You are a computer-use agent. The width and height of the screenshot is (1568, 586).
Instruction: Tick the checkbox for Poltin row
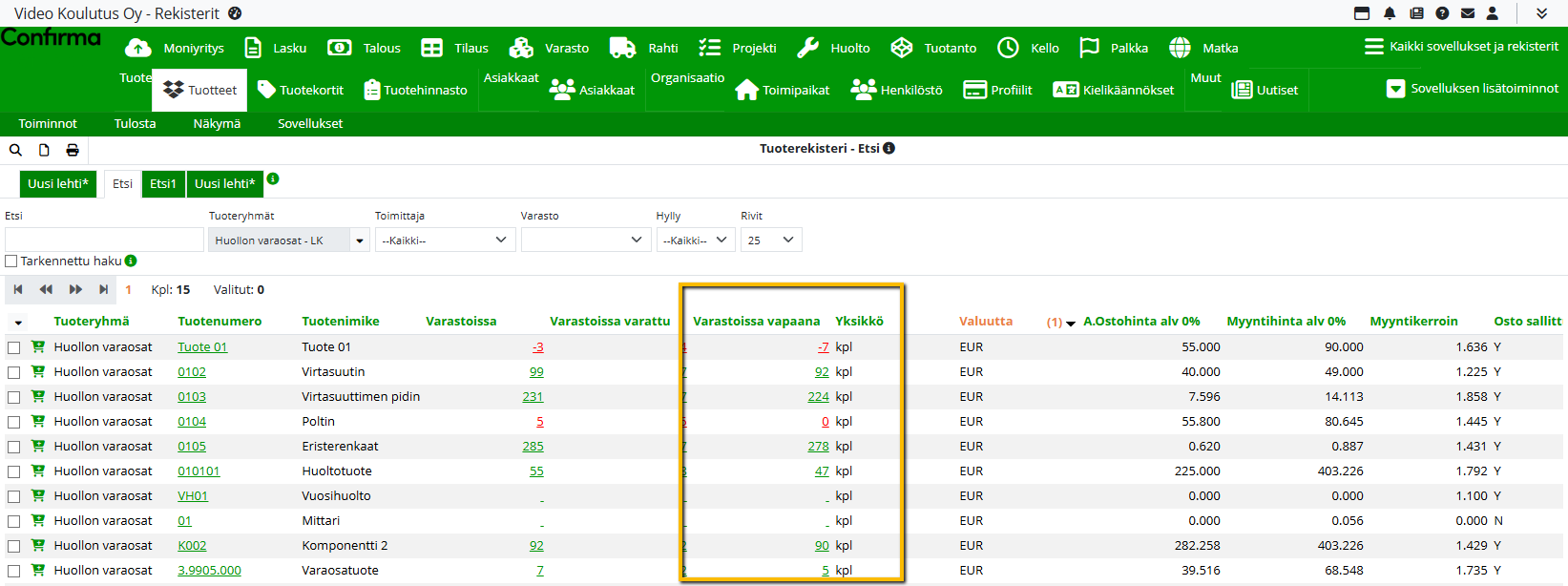click(14, 422)
